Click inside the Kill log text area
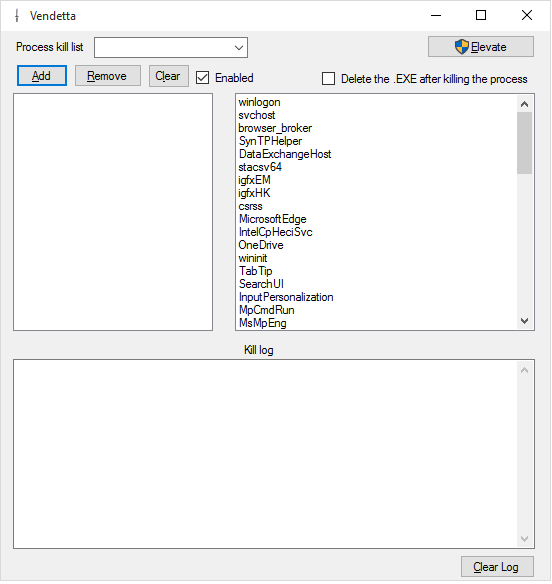 pyautogui.click(x=265, y=454)
